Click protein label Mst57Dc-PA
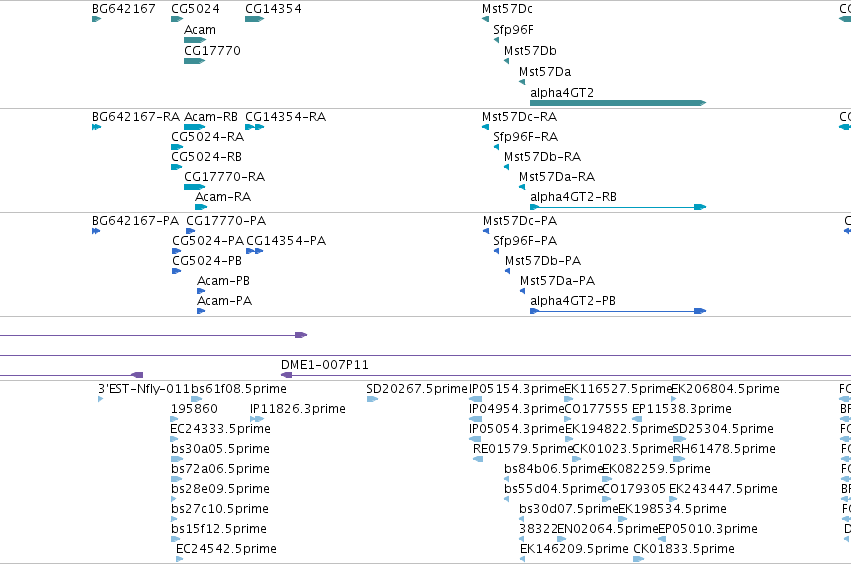The width and height of the screenshot is (851, 564). (x=520, y=221)
